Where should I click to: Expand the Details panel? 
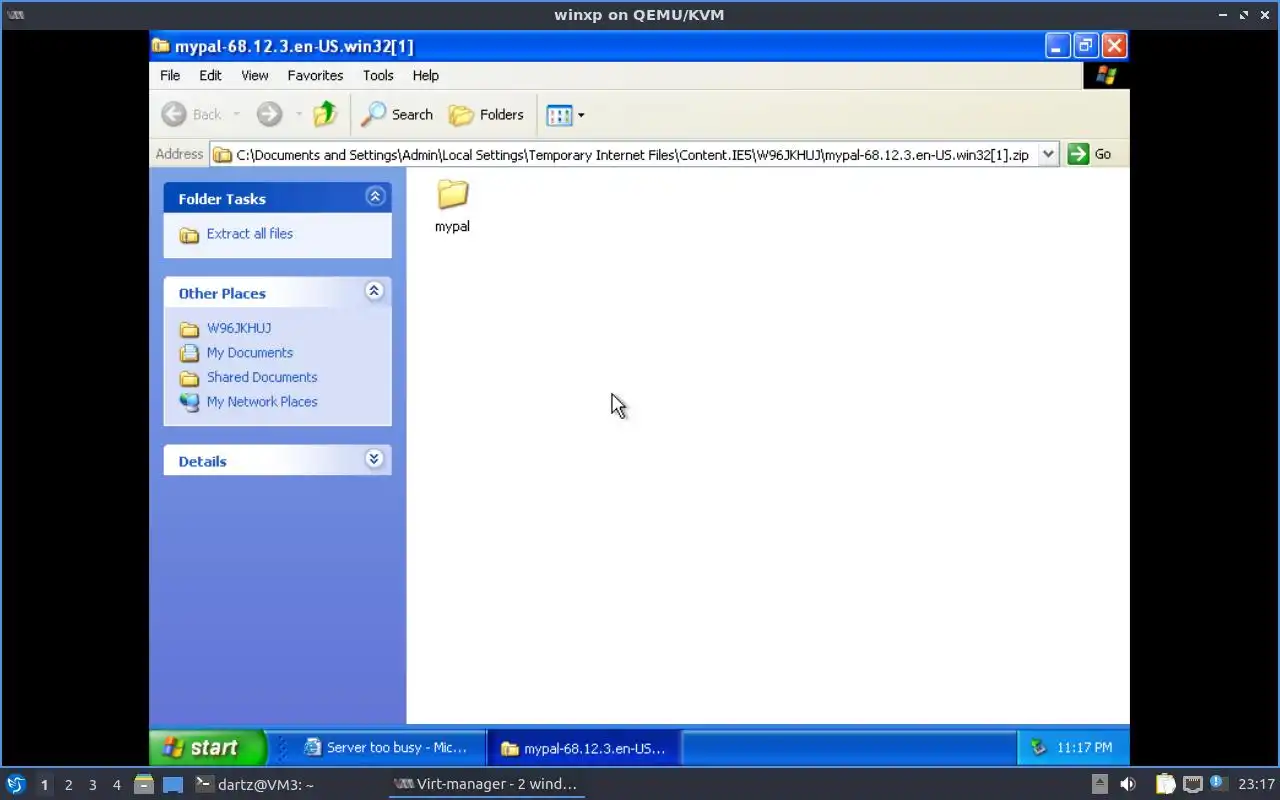pyautogui.click(x=374, y=459)
